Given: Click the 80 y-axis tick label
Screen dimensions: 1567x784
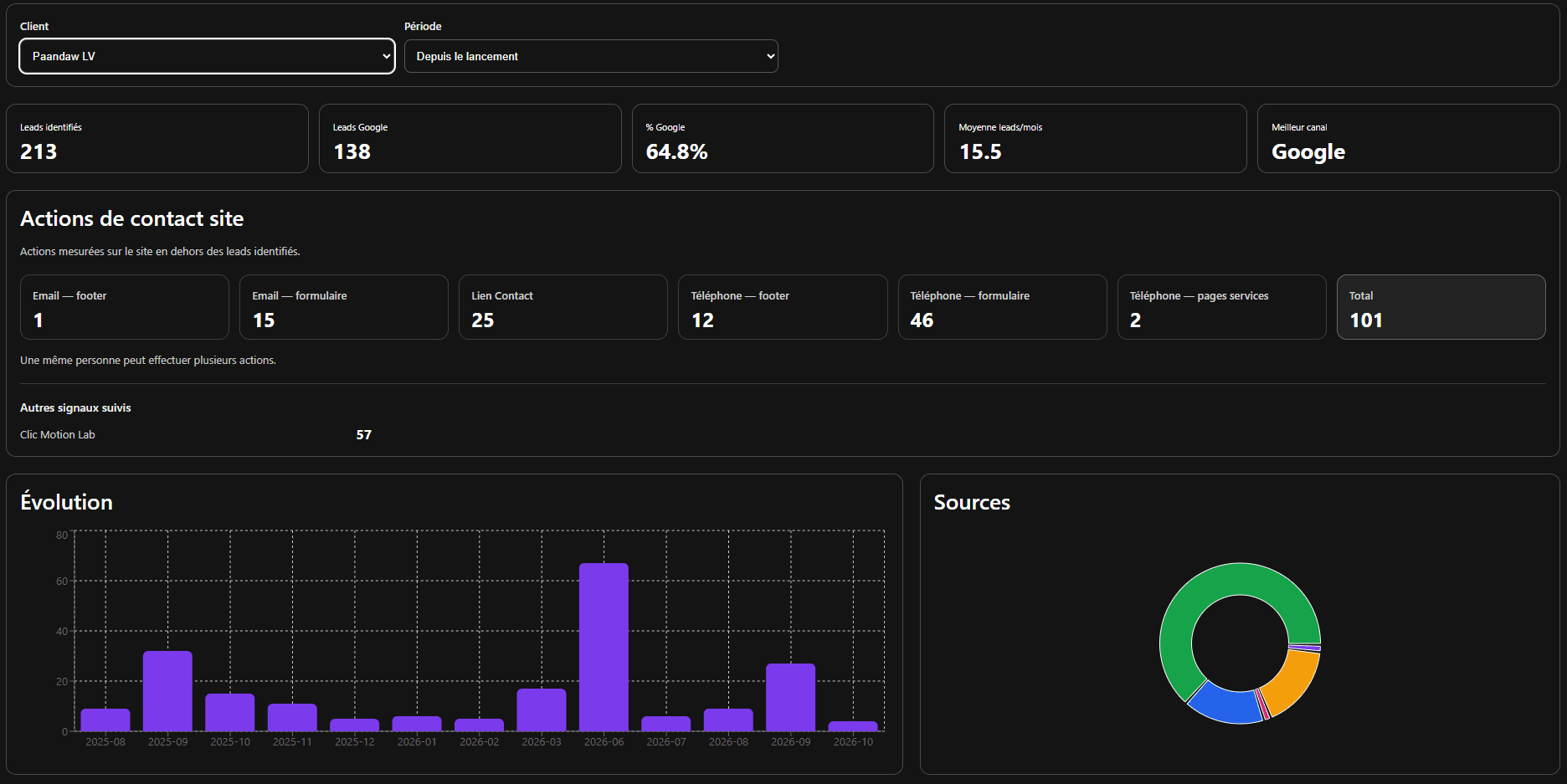Looking at the screenshot, I should [x=62, y=535].
